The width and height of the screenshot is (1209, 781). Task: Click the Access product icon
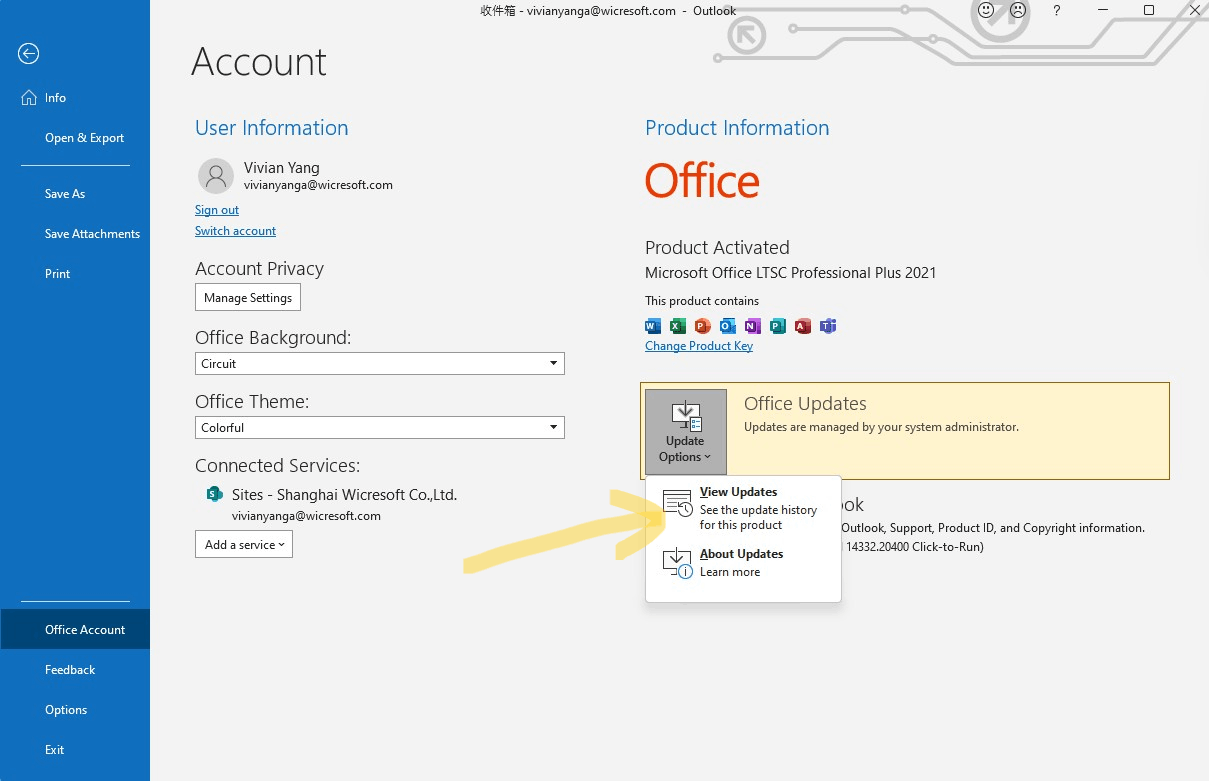point(803,325)
